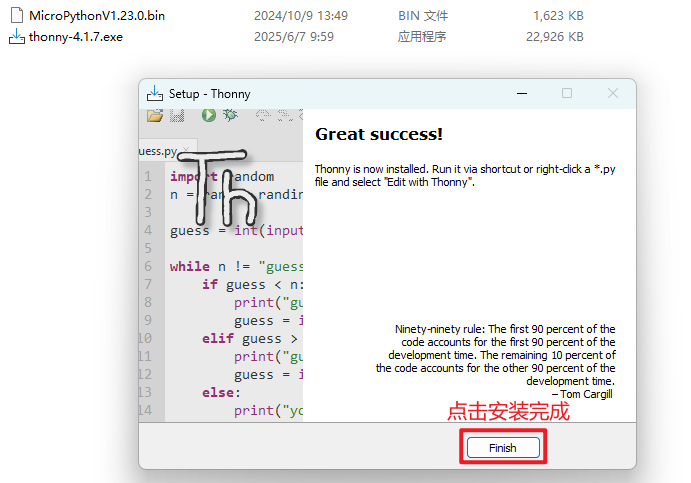Click the installer icon of thonny-4.1.7.exe
This screenshot has height=483, width=691.
point(17,37)
